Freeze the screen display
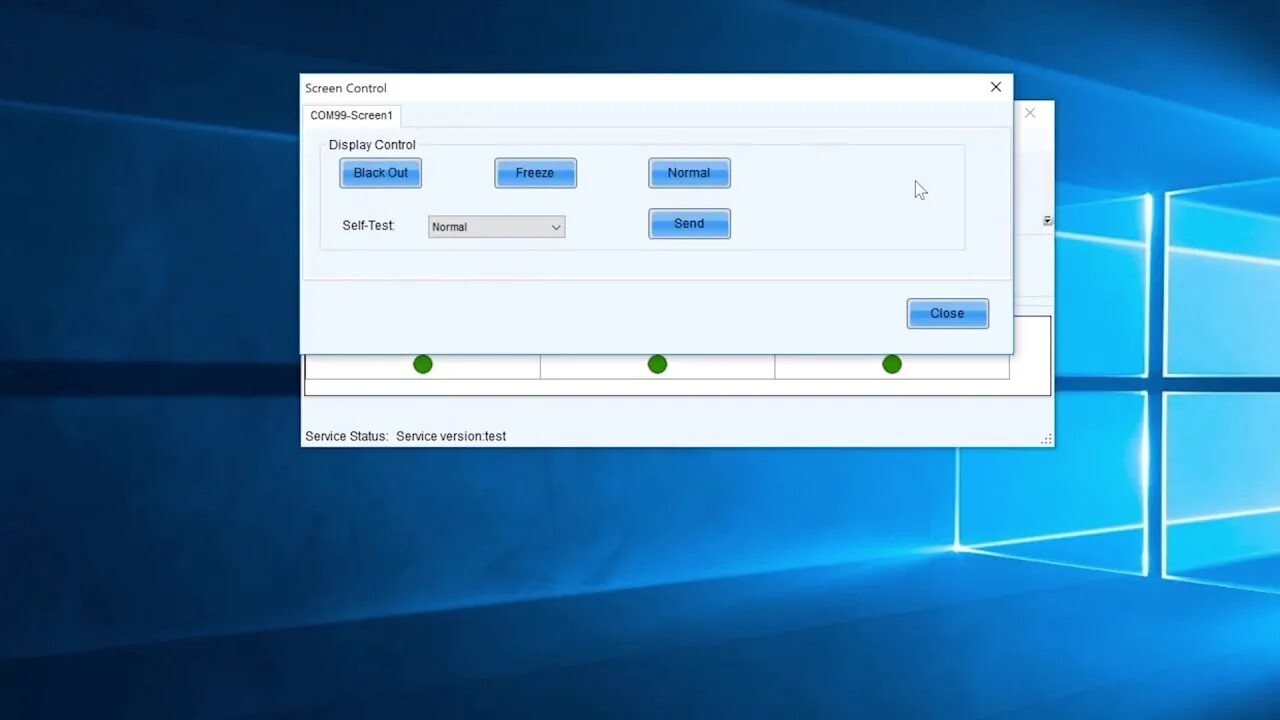The image size is (1280, 720). pyautogui.click(x=535, y=173)
